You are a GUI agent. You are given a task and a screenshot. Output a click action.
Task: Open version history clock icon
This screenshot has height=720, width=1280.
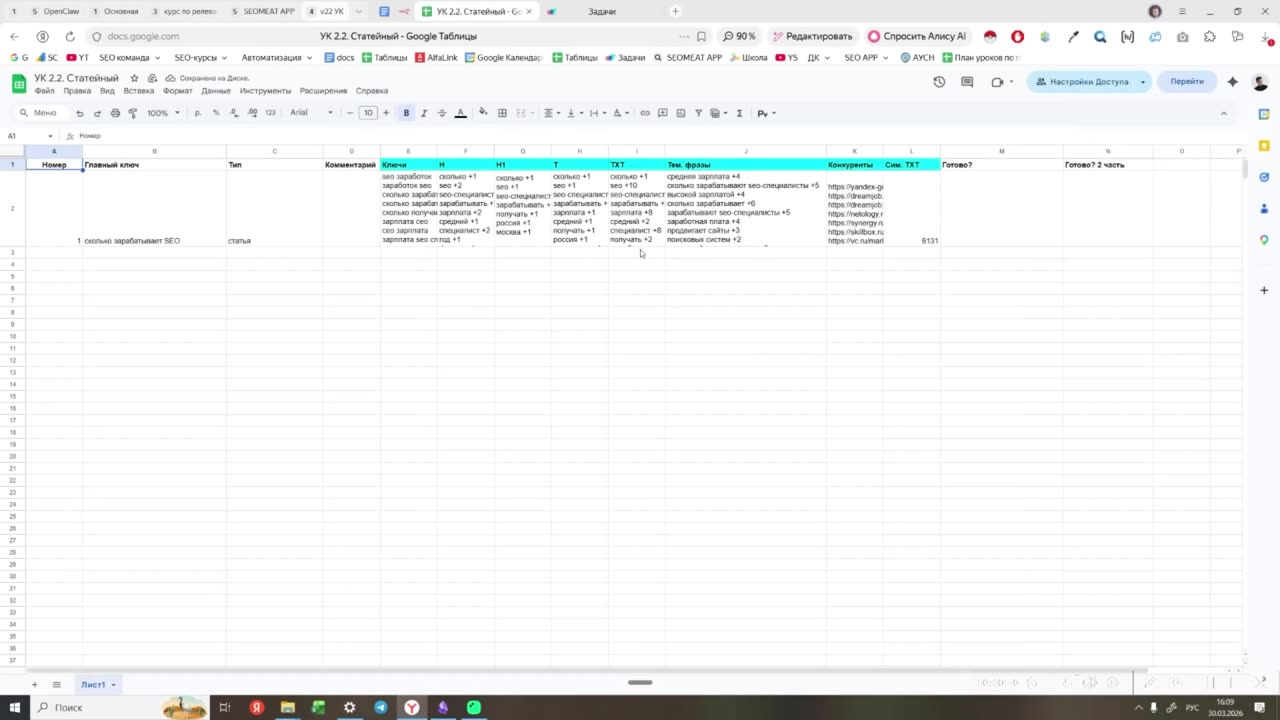coord(939,82)
